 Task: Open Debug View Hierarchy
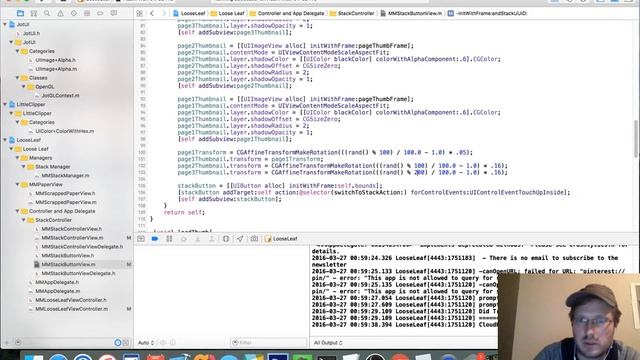(226, 239)
